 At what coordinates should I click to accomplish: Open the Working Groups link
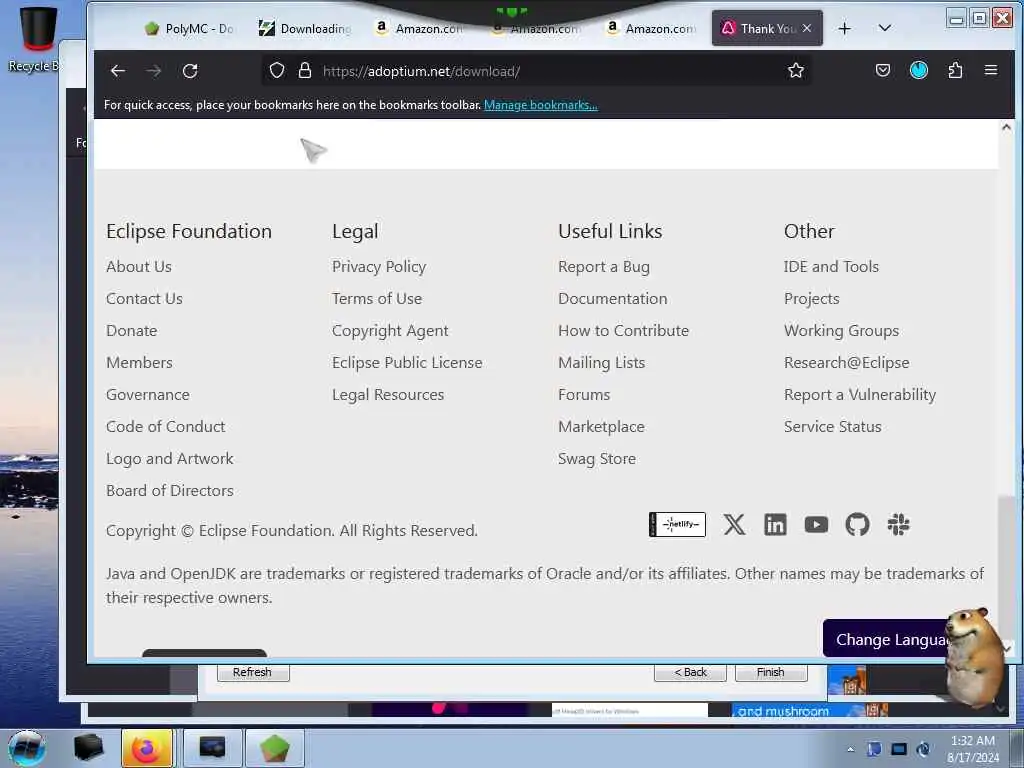click(x=841, y=330)
